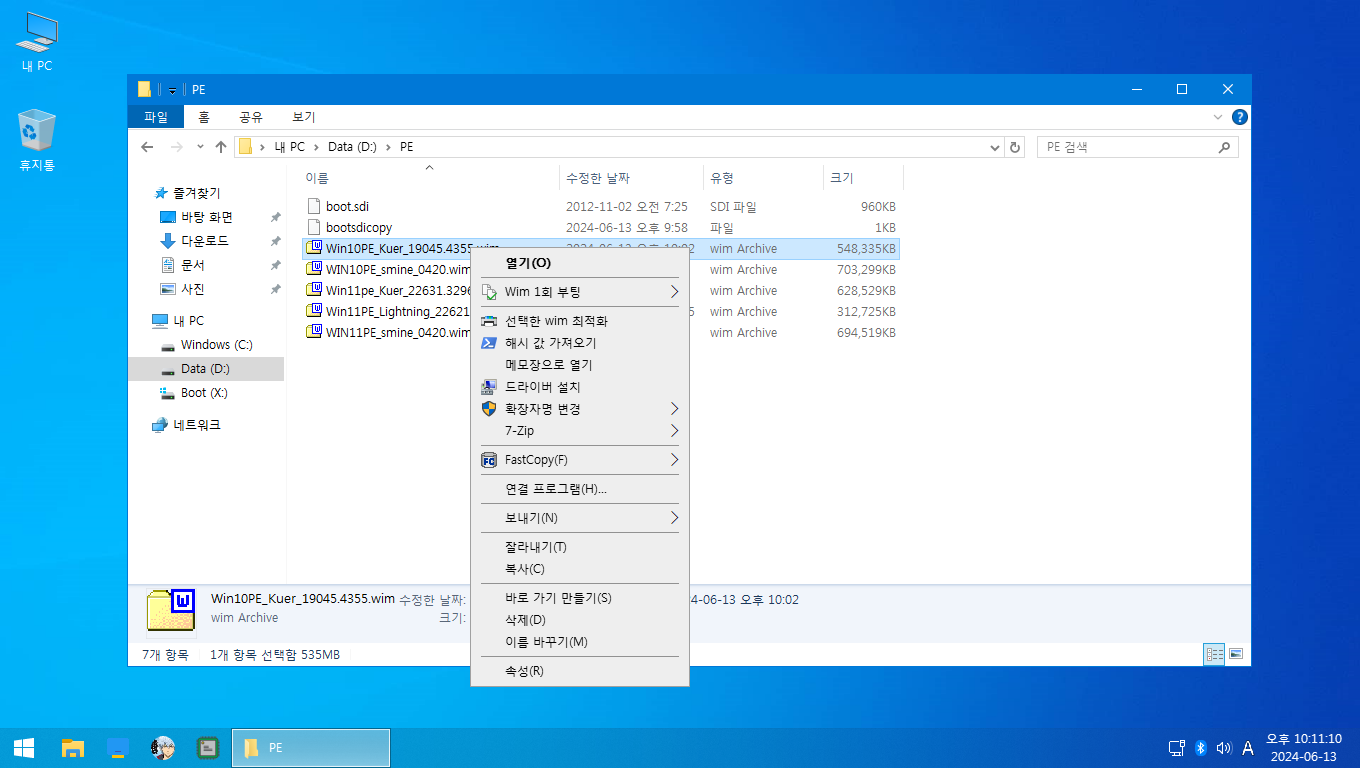The height and width of the screenshot is (768, 1360).
Task: Open the taskbar clock showing 2024-06-13
Action: (1304, 747)
